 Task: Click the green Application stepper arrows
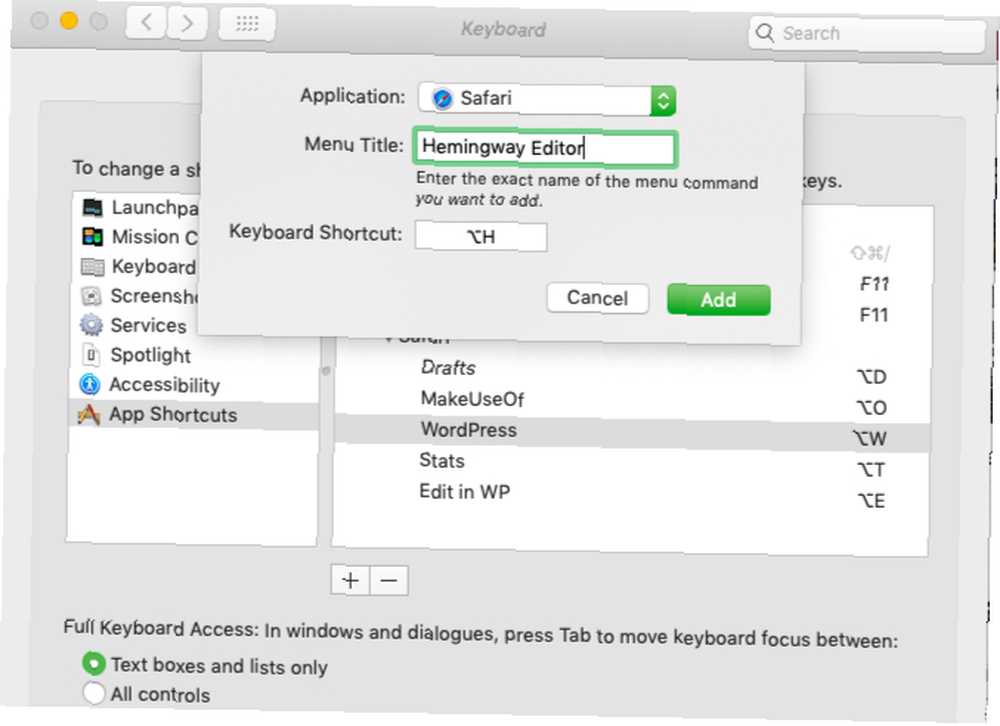[663, 100]
